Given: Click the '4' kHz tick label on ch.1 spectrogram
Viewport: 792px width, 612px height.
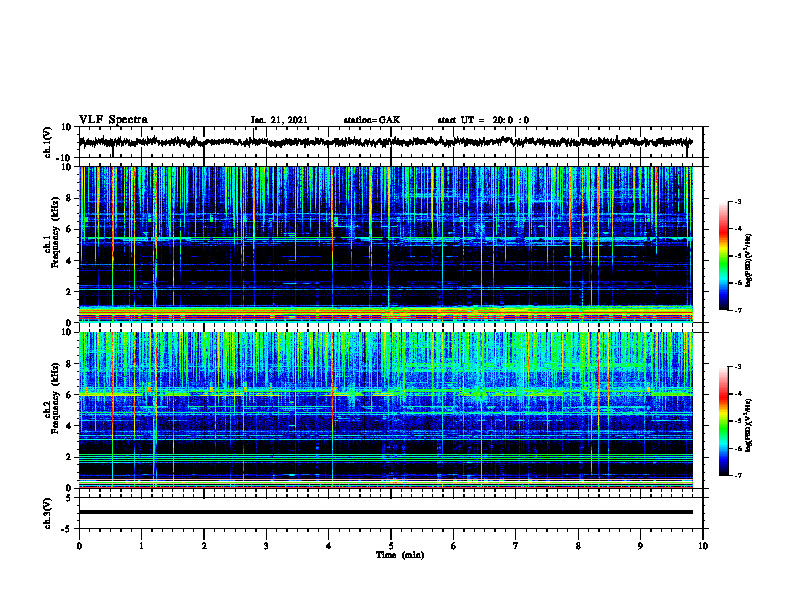Looking at the screenshot, I should [69, 261].
